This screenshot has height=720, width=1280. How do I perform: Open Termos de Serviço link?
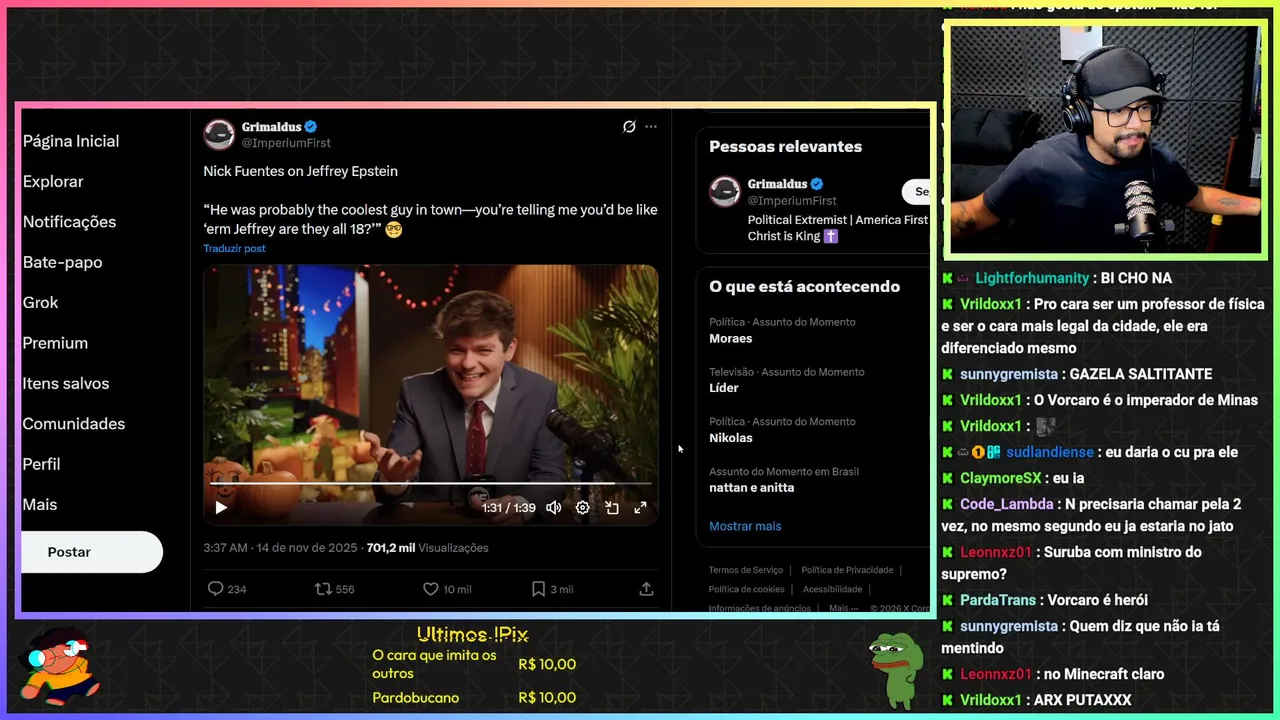(x=746, y=570)
